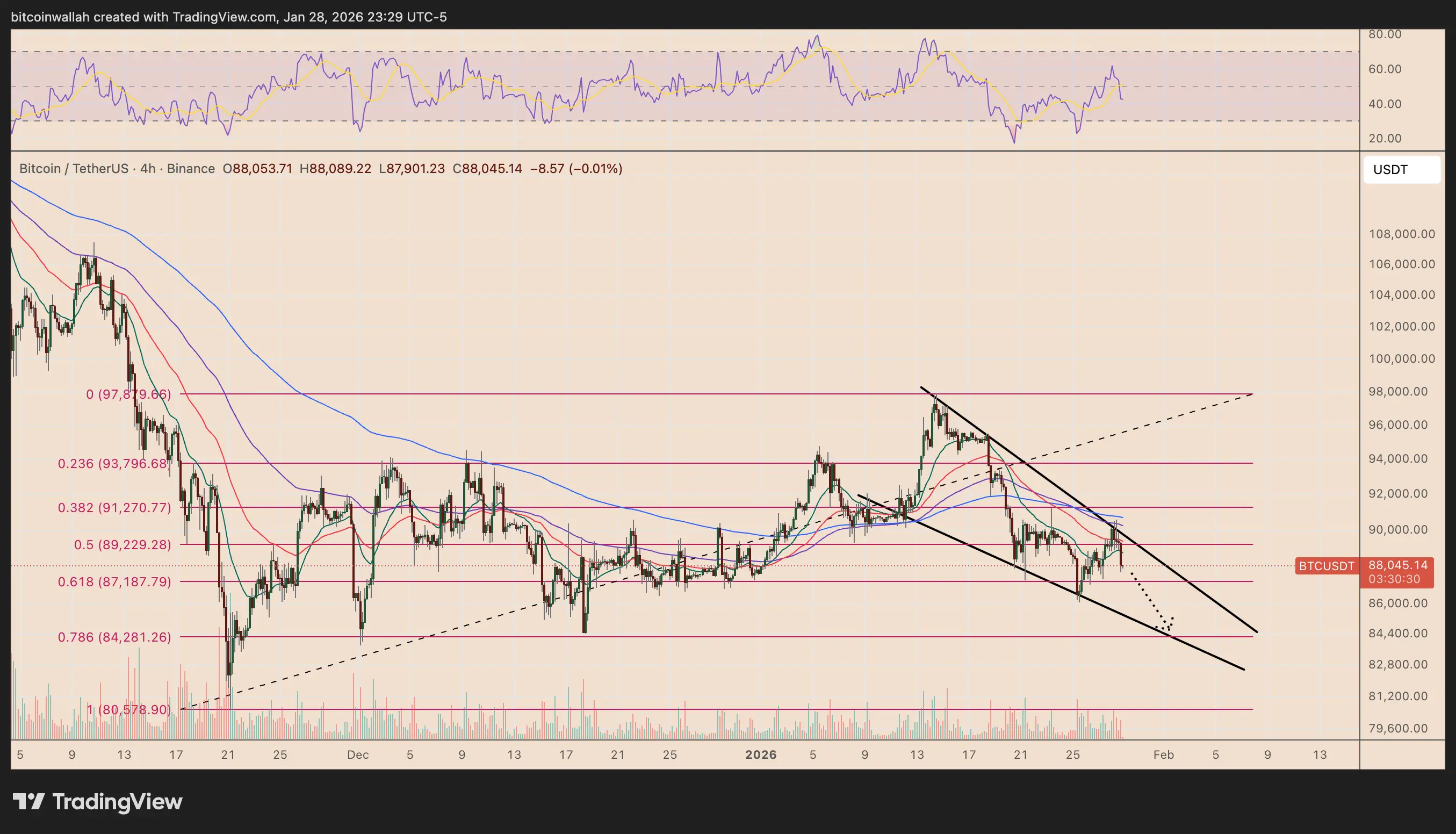Viewport: 1456px width, 834px height.
Task: Click the Dec label on time axis
Action: 357,755
